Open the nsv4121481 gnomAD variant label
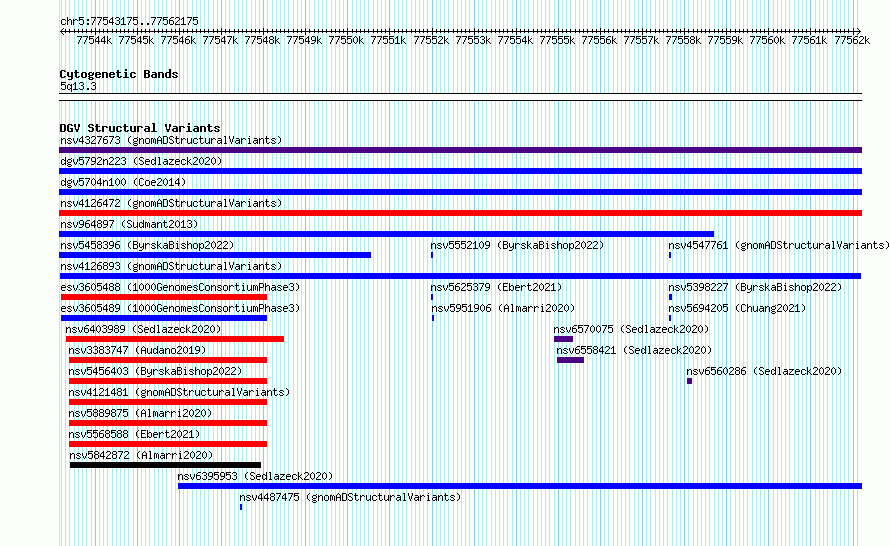The image size is (890, 546). (179, 392)
